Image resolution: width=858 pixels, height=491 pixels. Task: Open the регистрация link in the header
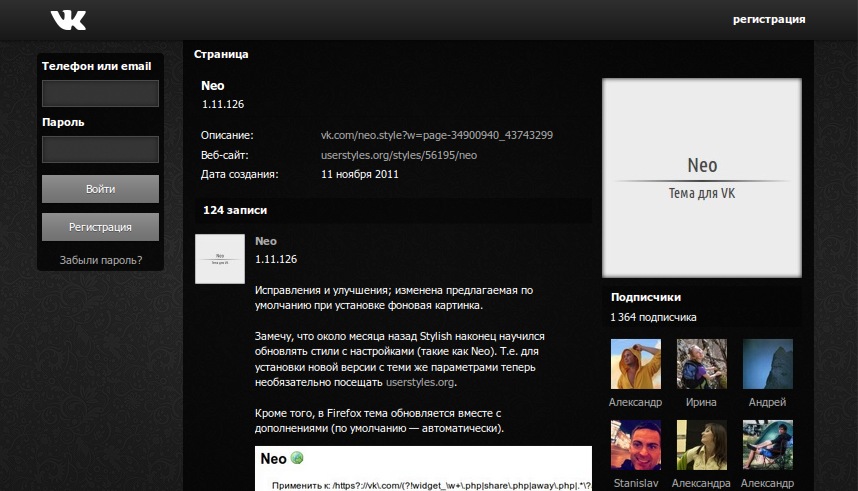[769, 20]
